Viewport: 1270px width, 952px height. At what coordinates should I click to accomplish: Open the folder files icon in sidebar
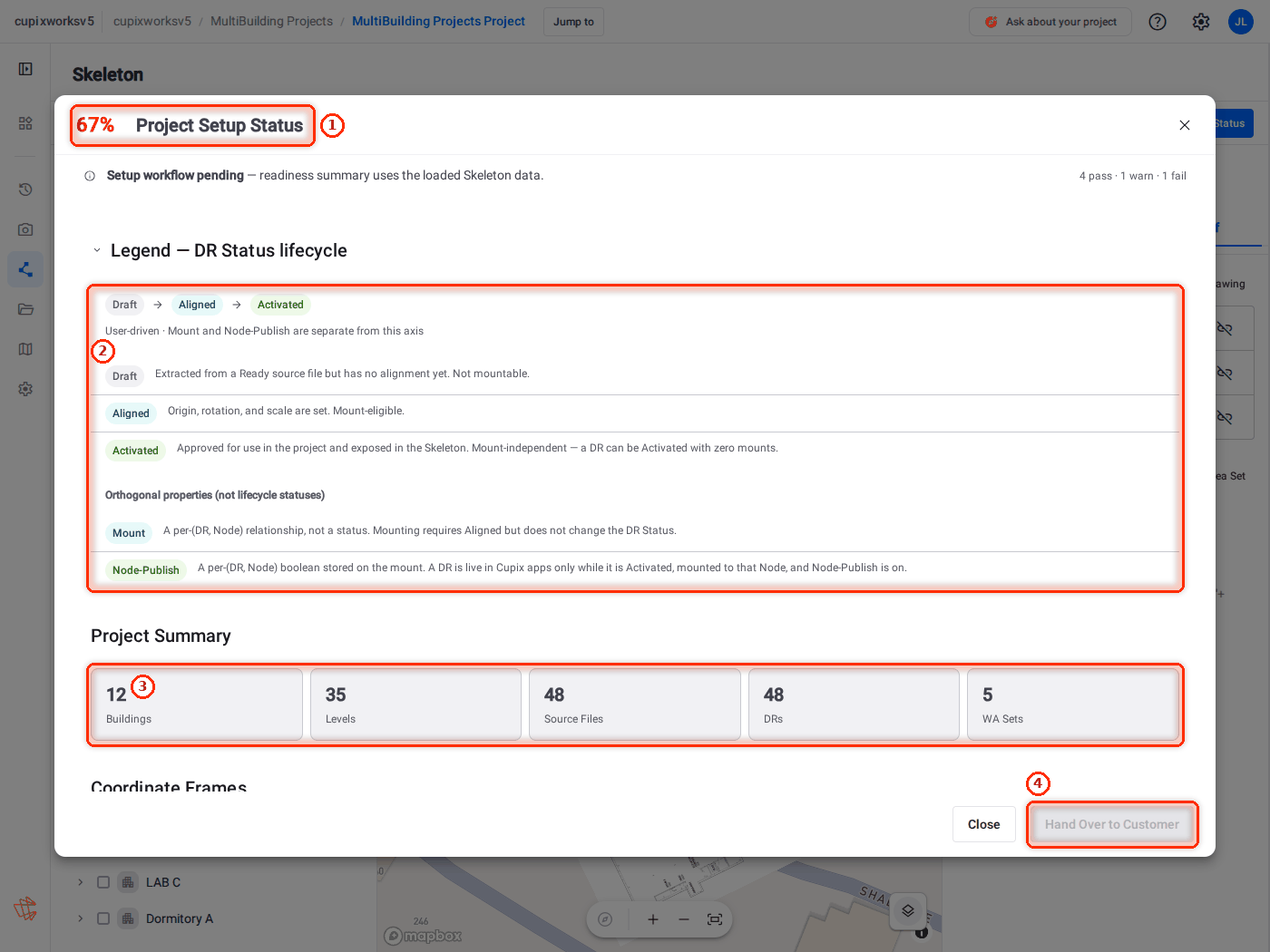click(x=25, y=309)
